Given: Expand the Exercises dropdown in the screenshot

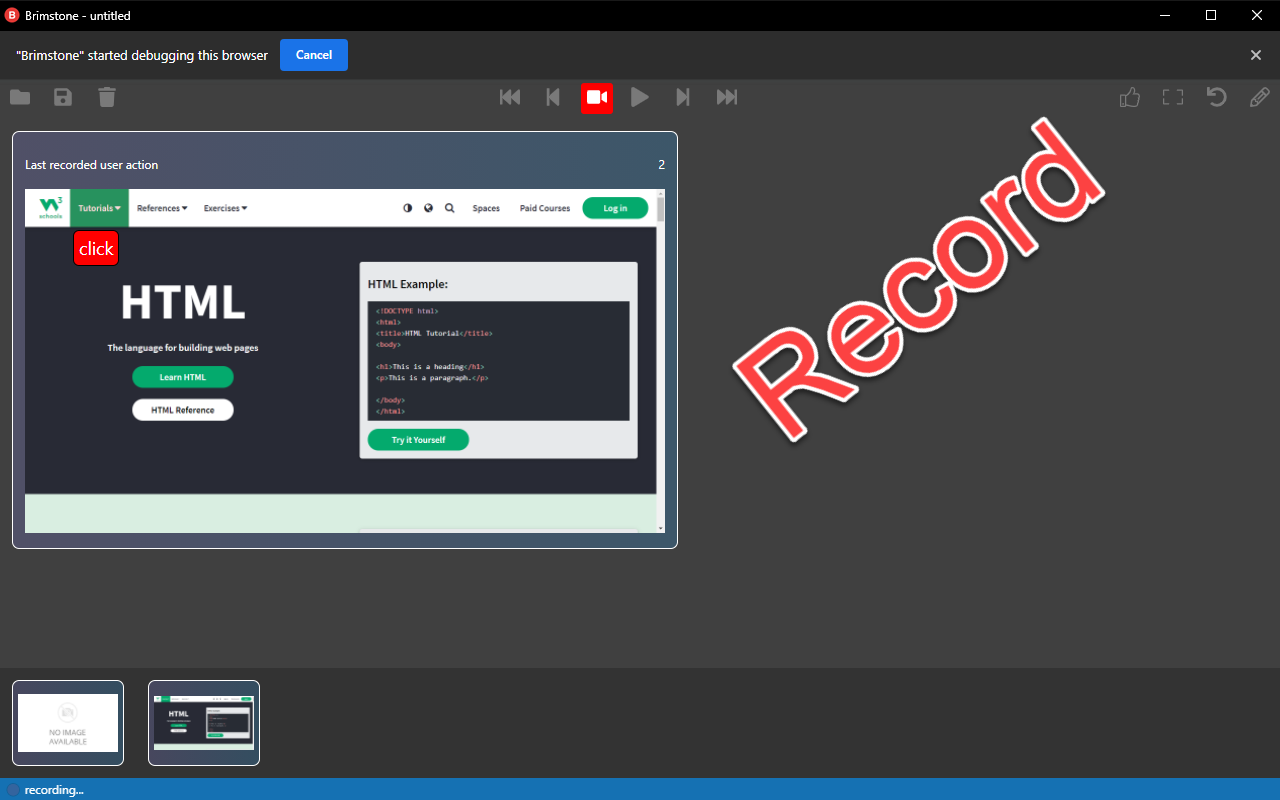Looking at the screenshot, I should (225, 208).
